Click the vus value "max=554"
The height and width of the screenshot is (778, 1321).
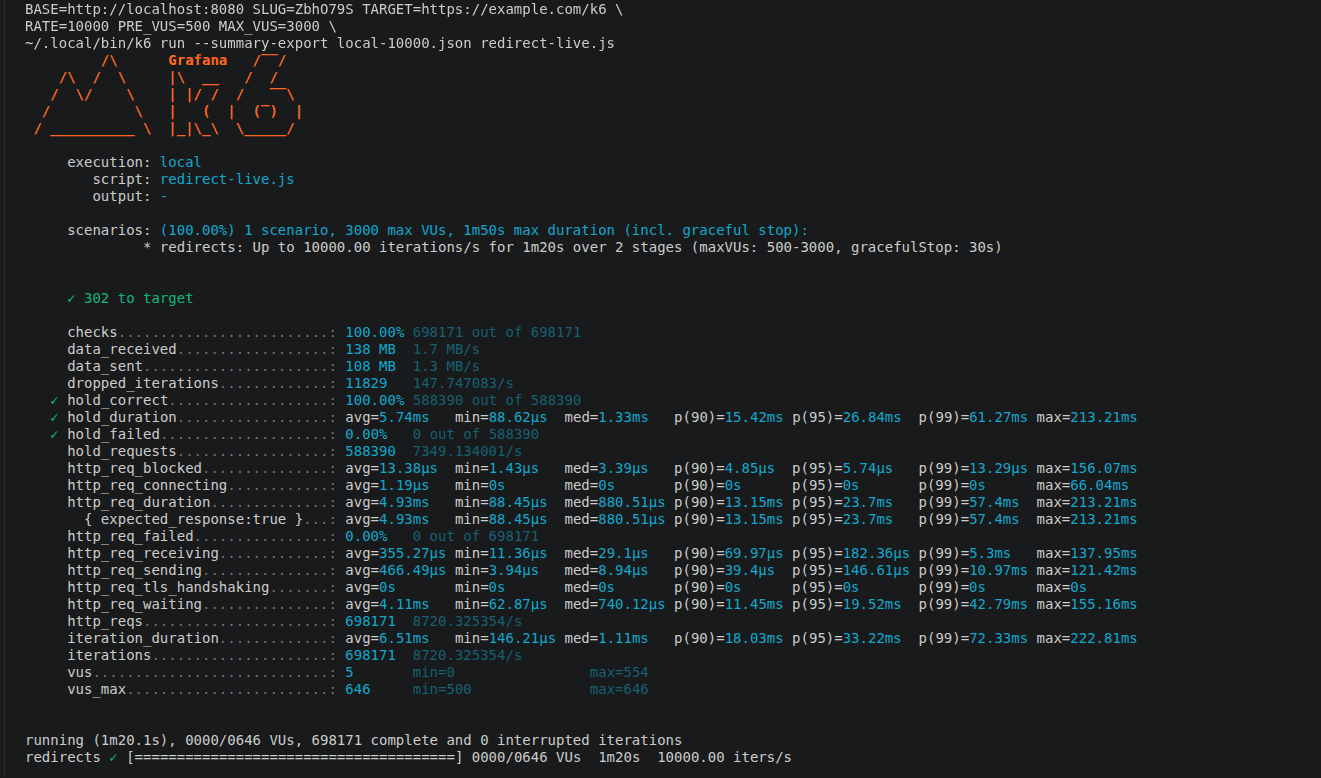(618, 672)
